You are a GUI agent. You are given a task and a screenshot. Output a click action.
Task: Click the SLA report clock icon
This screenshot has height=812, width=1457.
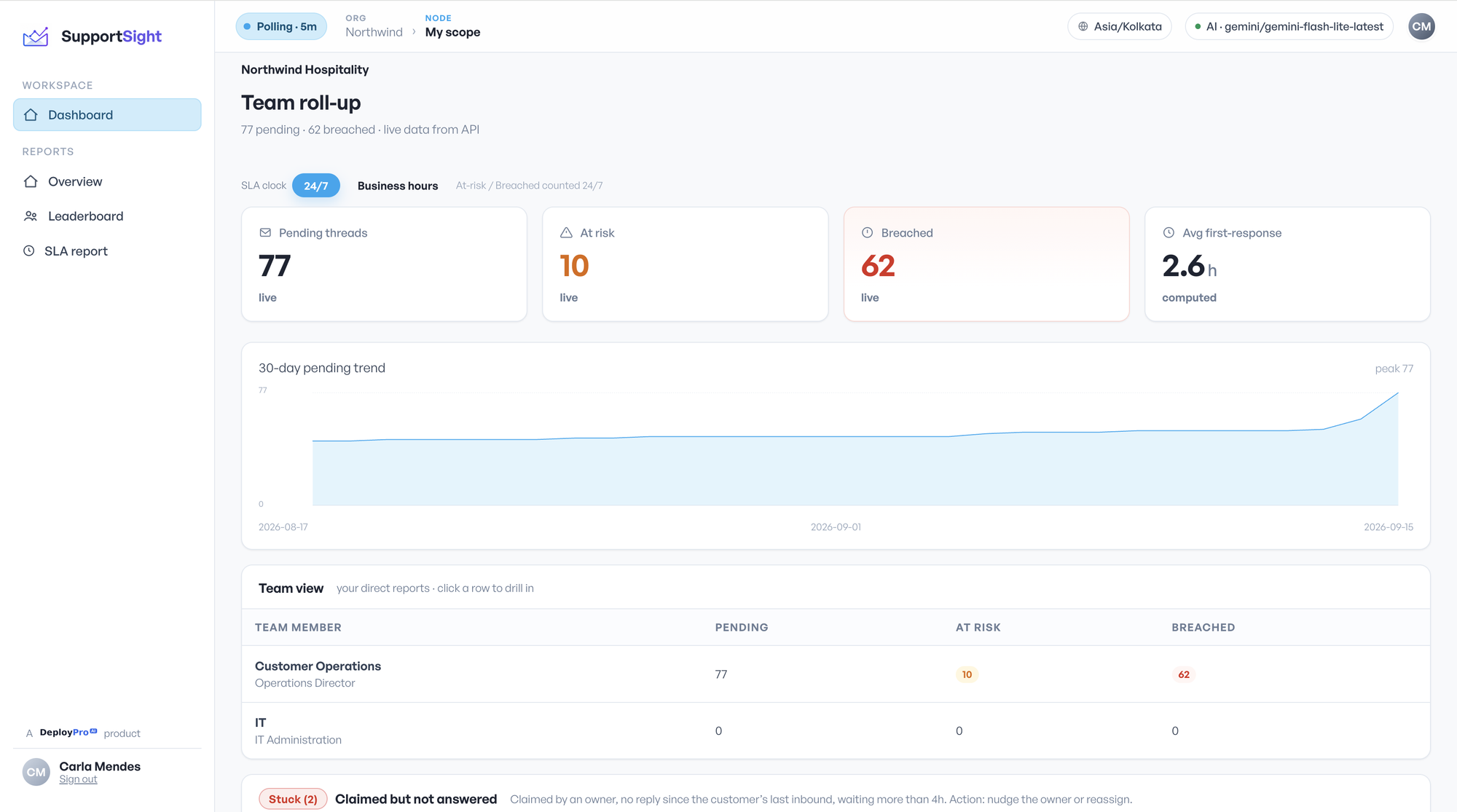click(x=29, y=251)
